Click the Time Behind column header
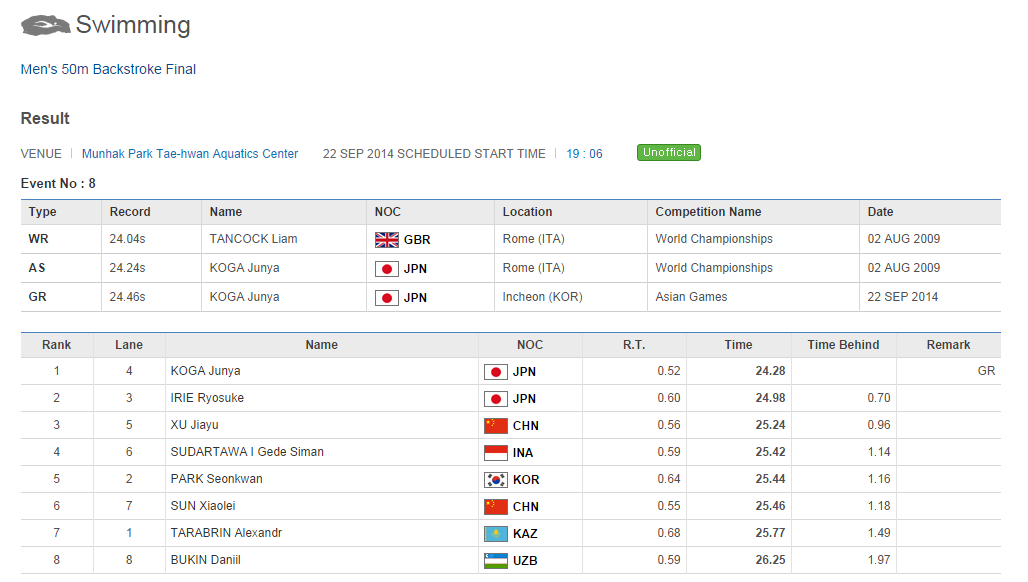 843,345
